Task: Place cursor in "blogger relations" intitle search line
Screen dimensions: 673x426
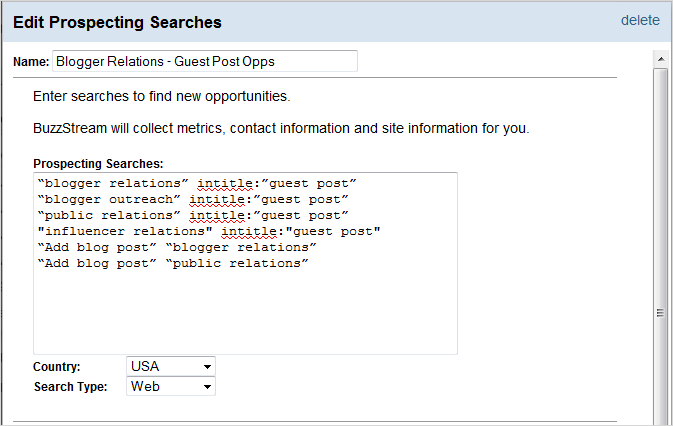Action: [197, 184]
